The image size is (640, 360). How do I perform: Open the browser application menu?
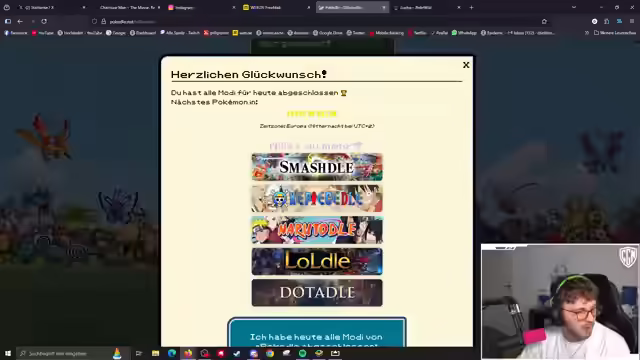click(632, 21)
